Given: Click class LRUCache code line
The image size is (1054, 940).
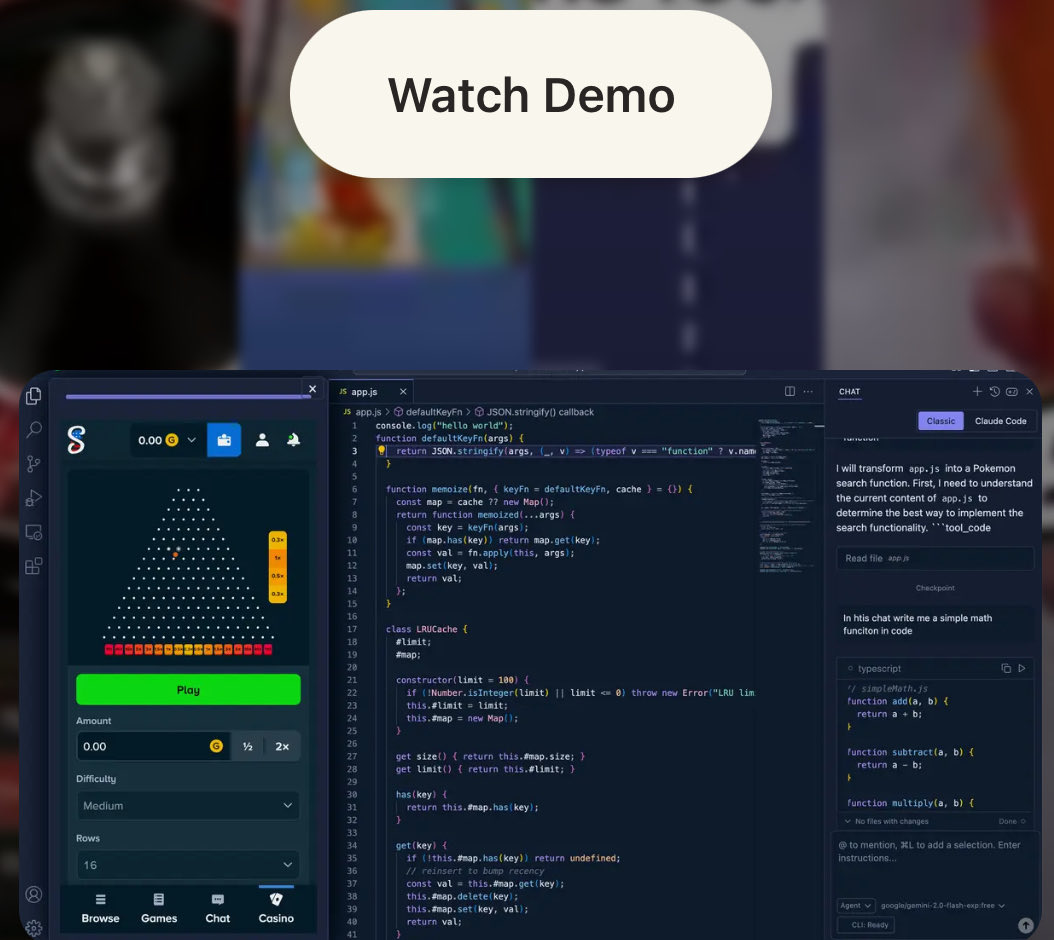Looking at the screenshot, I should click(426, 629).
